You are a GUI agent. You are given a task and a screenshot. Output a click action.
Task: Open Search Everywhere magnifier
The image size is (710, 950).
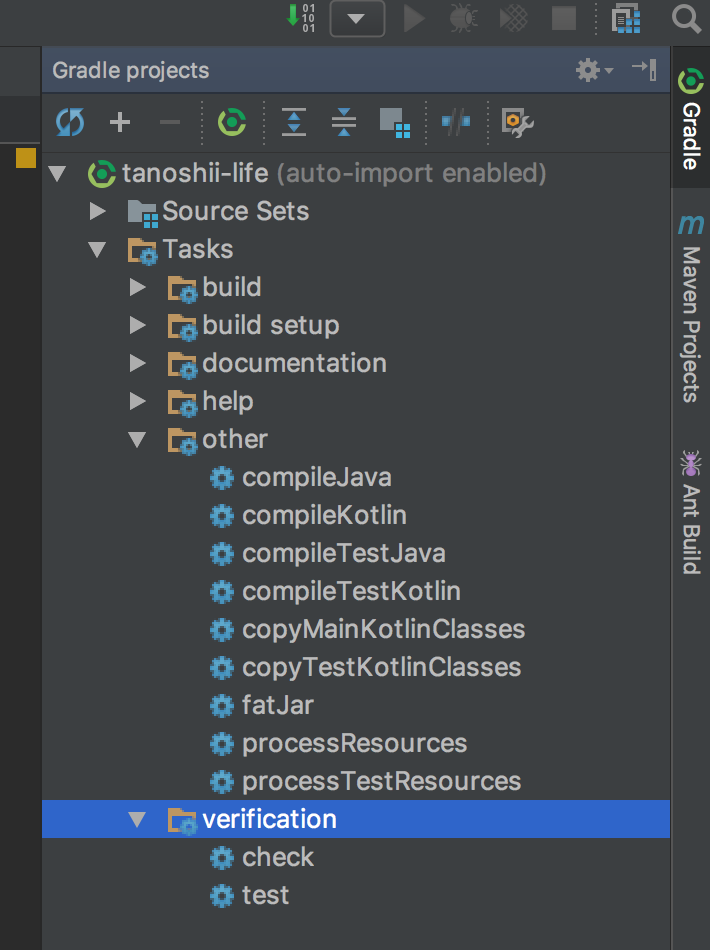tap(686, 19)
